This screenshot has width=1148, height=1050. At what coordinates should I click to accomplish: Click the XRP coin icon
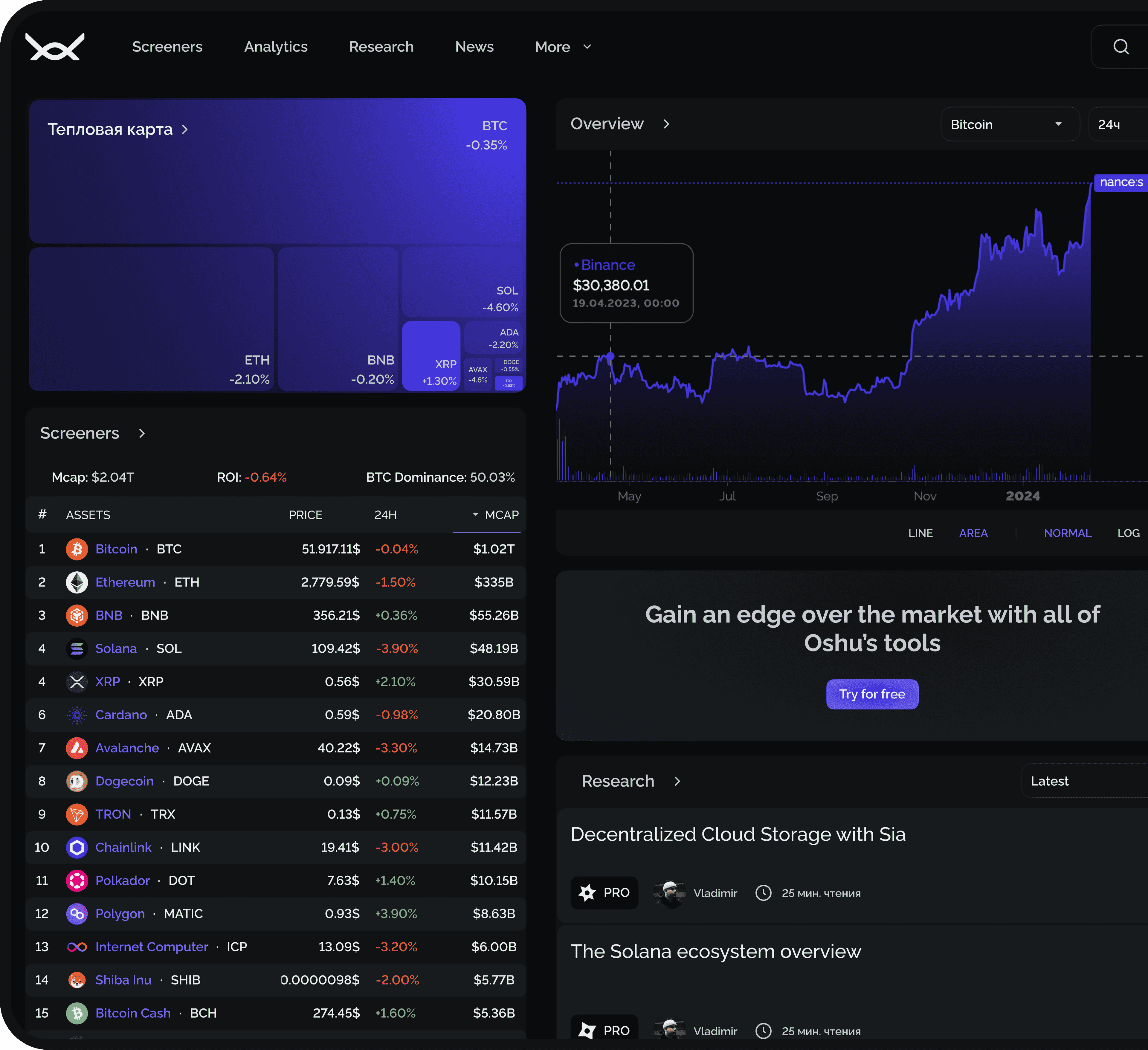(x=77, y=682)
